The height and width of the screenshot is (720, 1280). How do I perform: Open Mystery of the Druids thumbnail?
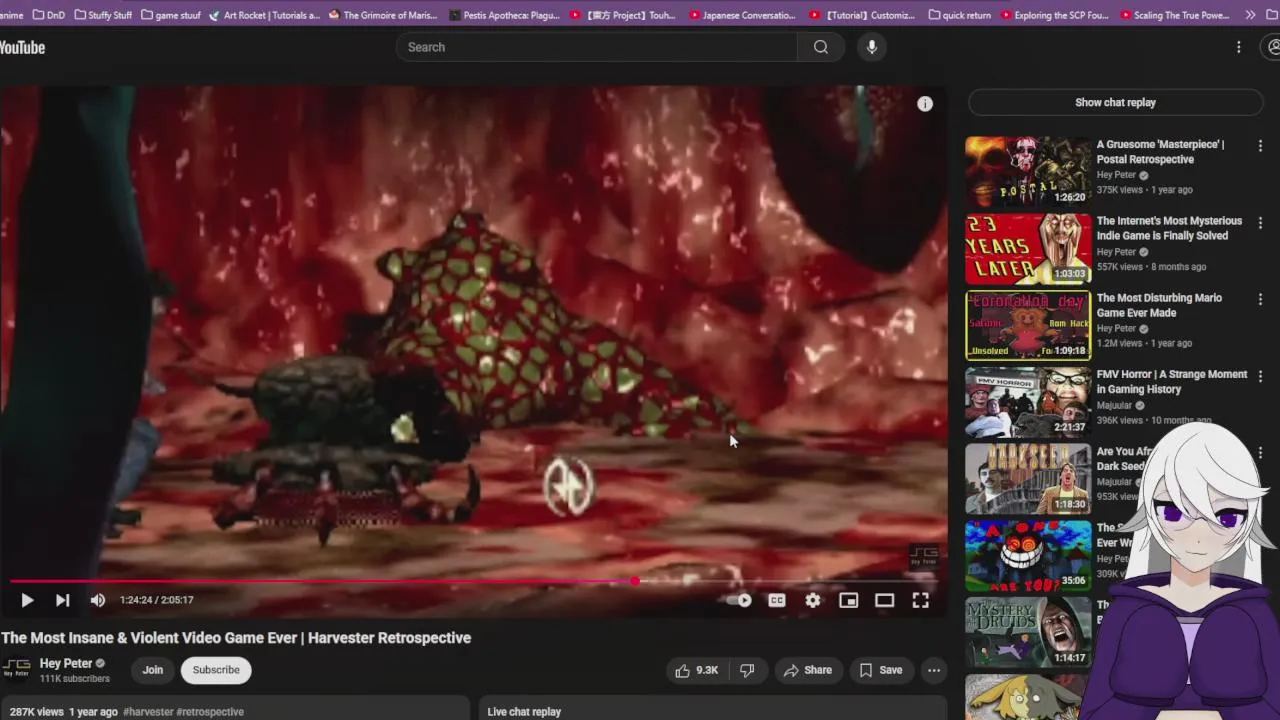click(1028, 632)
